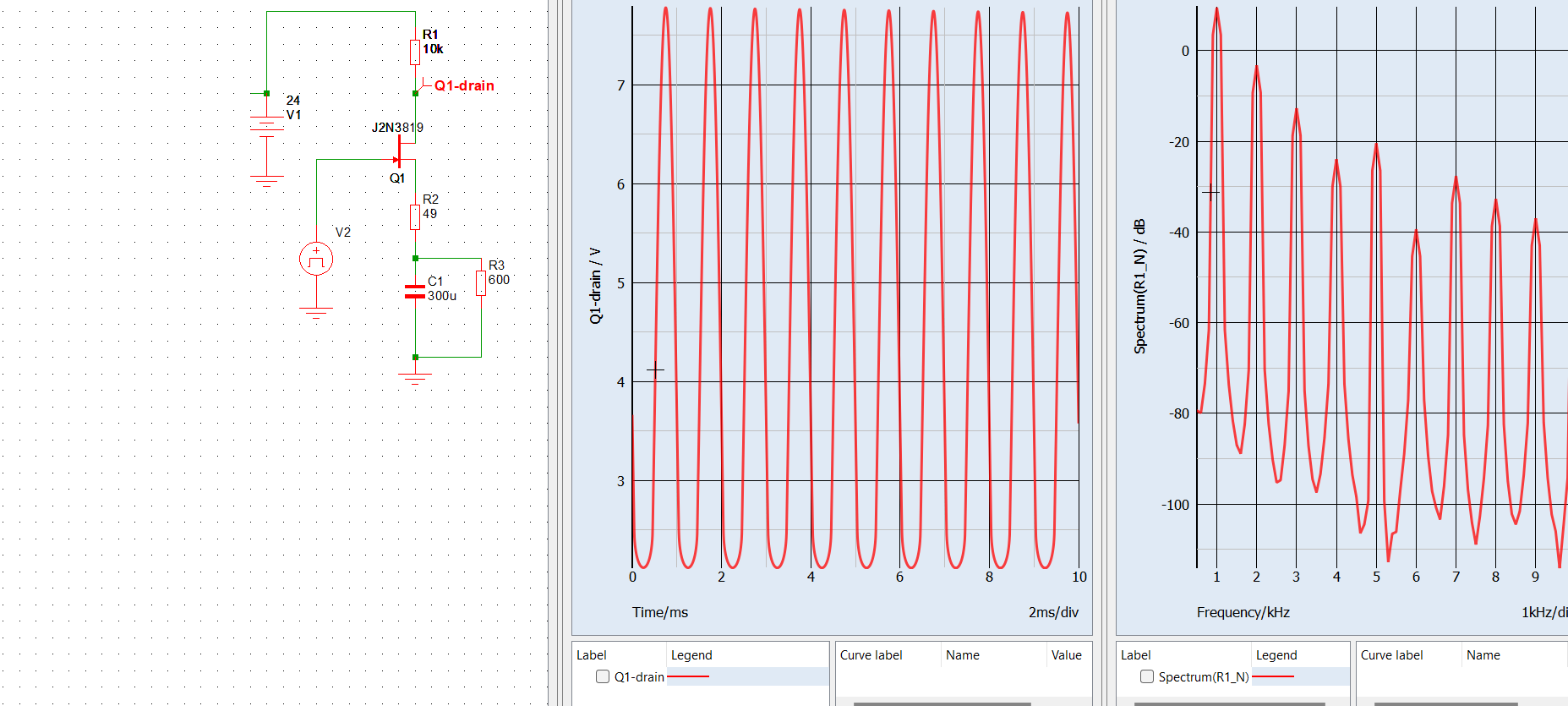This screenshot has height=706, width=1568.
Task: Click the Frequency/kHz axis label
Action: 1243,612
